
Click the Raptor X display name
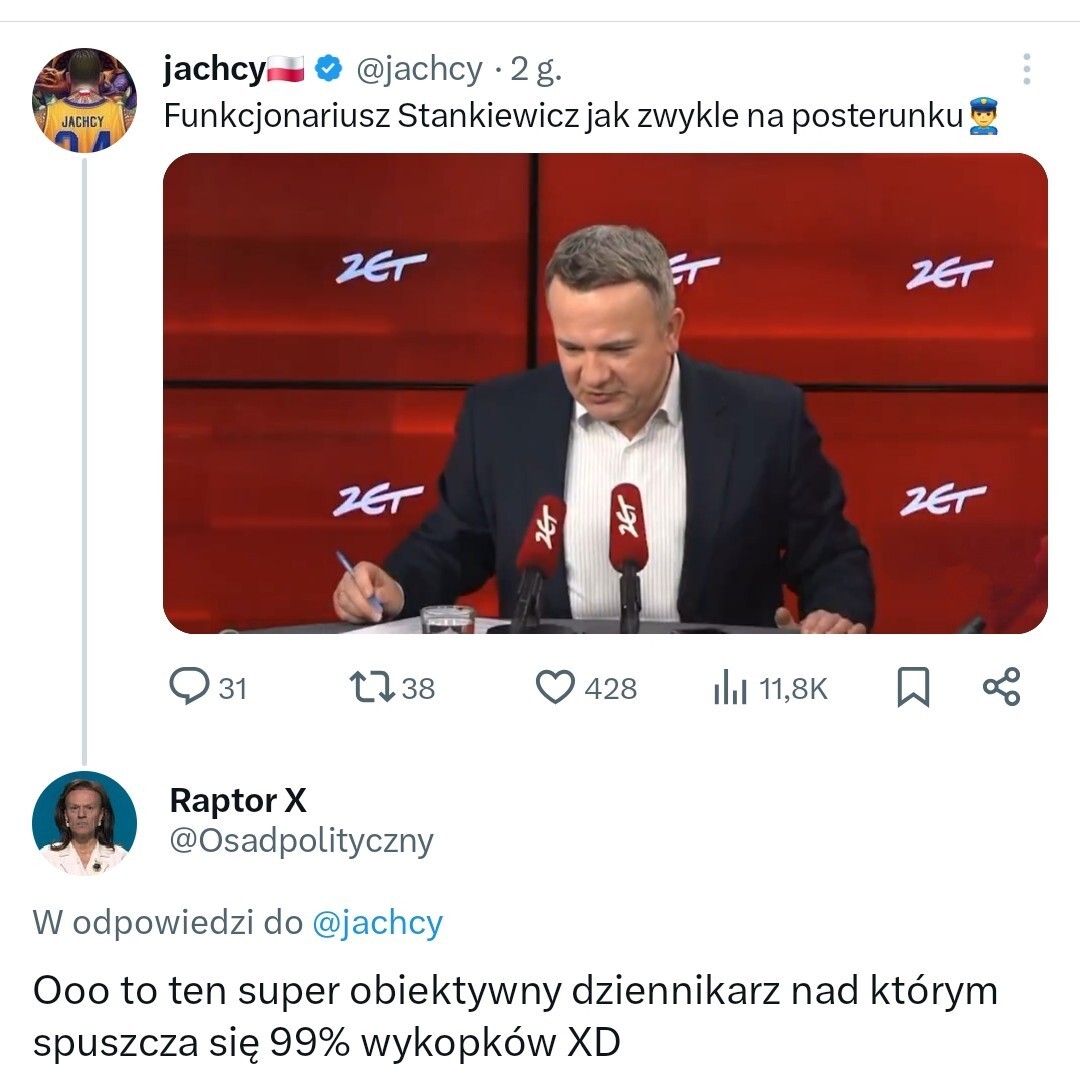(x=238, y=800)
